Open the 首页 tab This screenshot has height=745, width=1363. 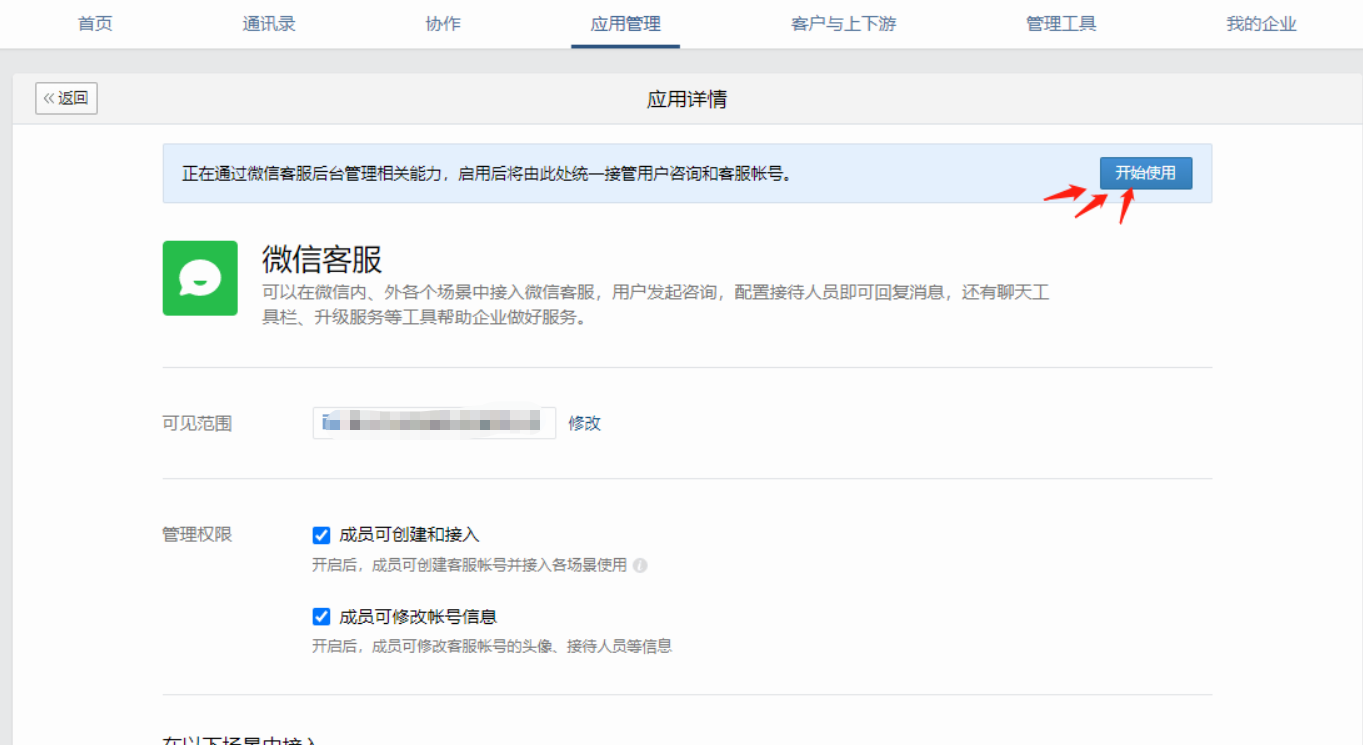click(95, 24)
